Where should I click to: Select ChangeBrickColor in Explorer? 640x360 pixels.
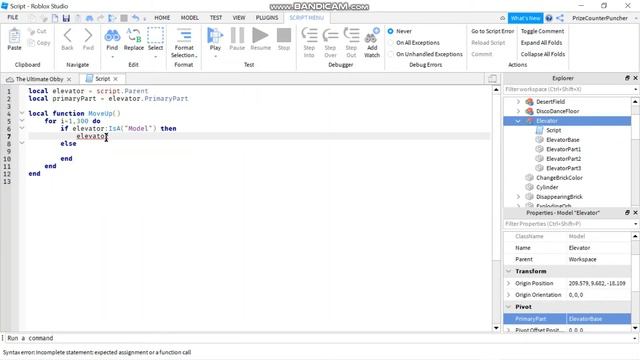point(559,178)
